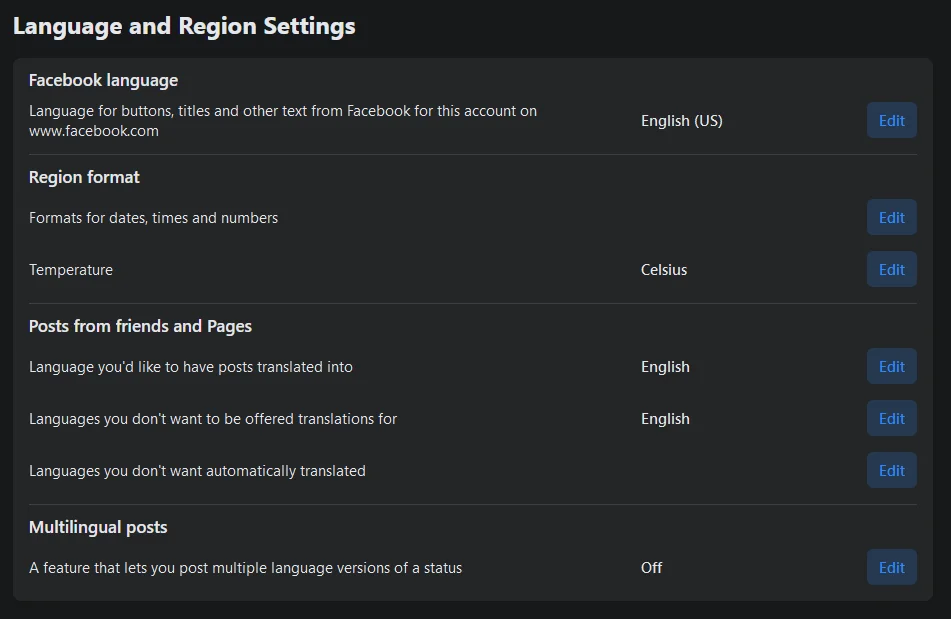Click the Temperature row label
Screen dimensions: 951x619
point(71,270)
